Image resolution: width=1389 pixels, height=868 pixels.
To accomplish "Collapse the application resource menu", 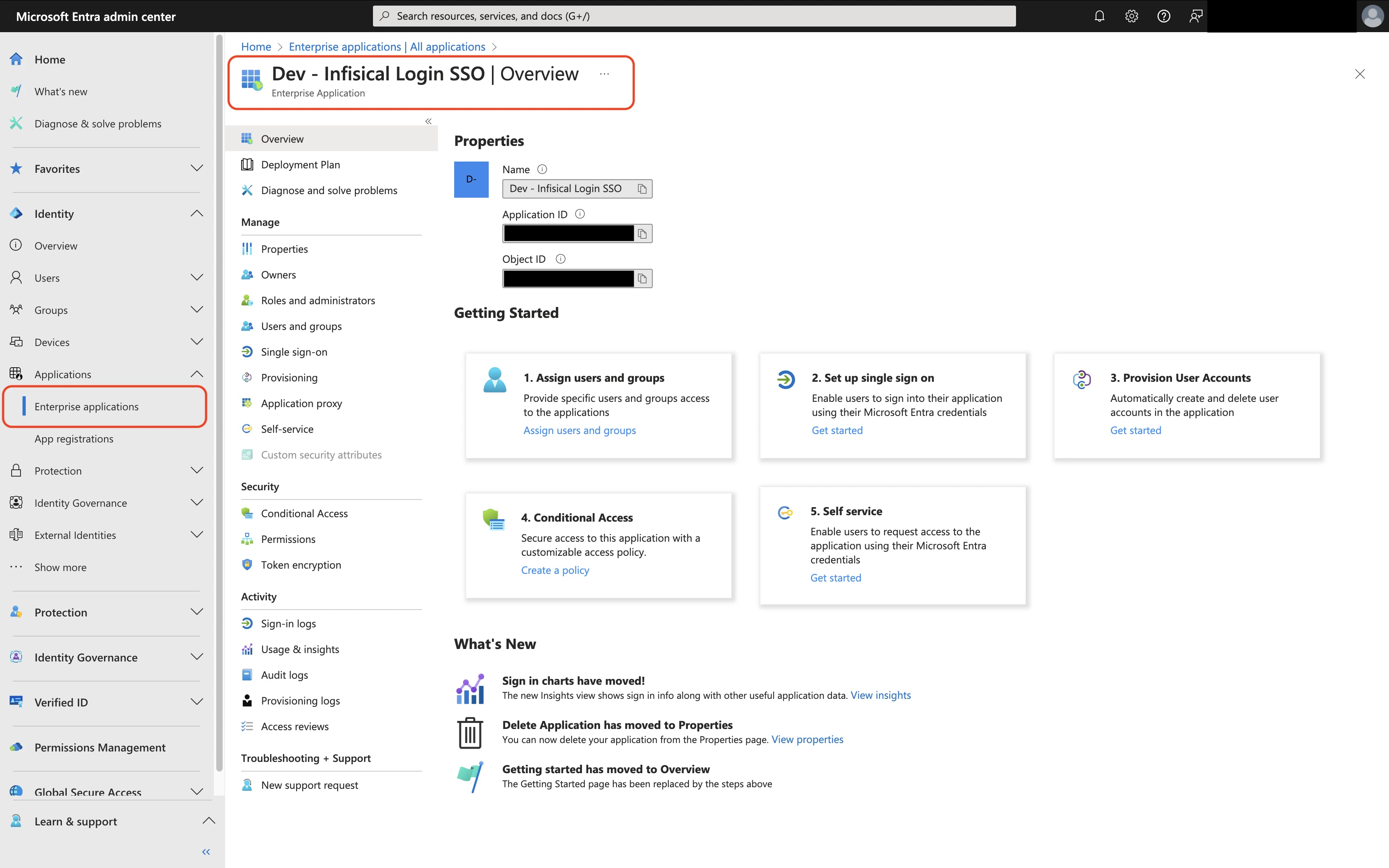I will coord(428,121).
